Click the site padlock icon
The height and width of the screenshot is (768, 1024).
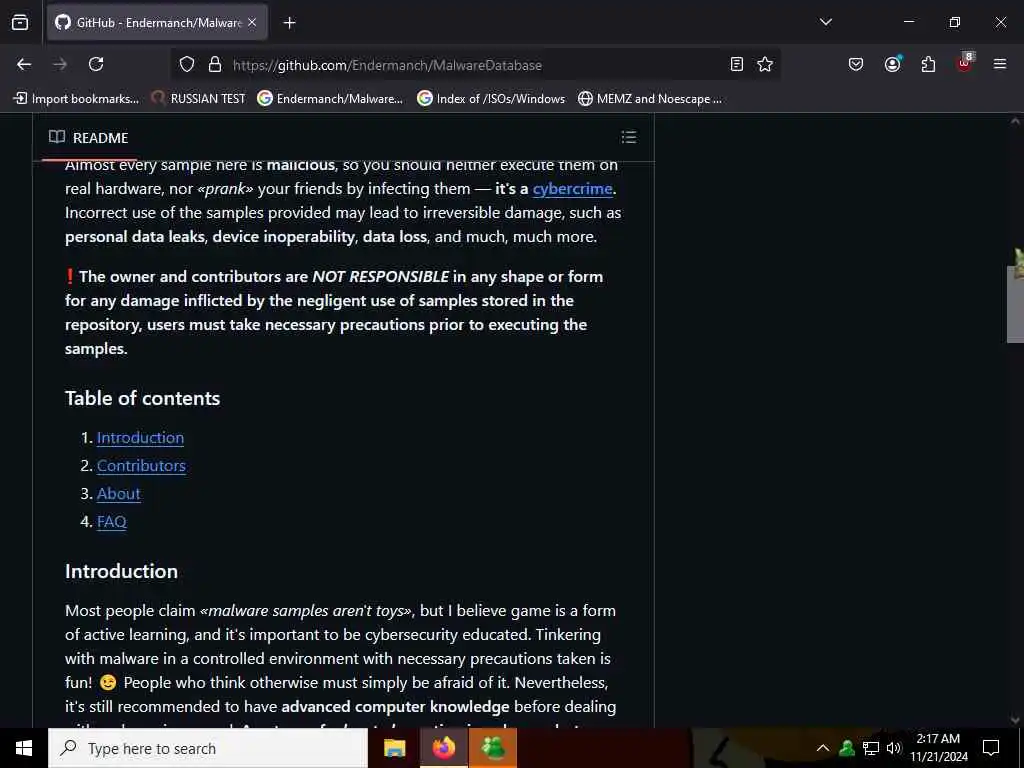215,65
